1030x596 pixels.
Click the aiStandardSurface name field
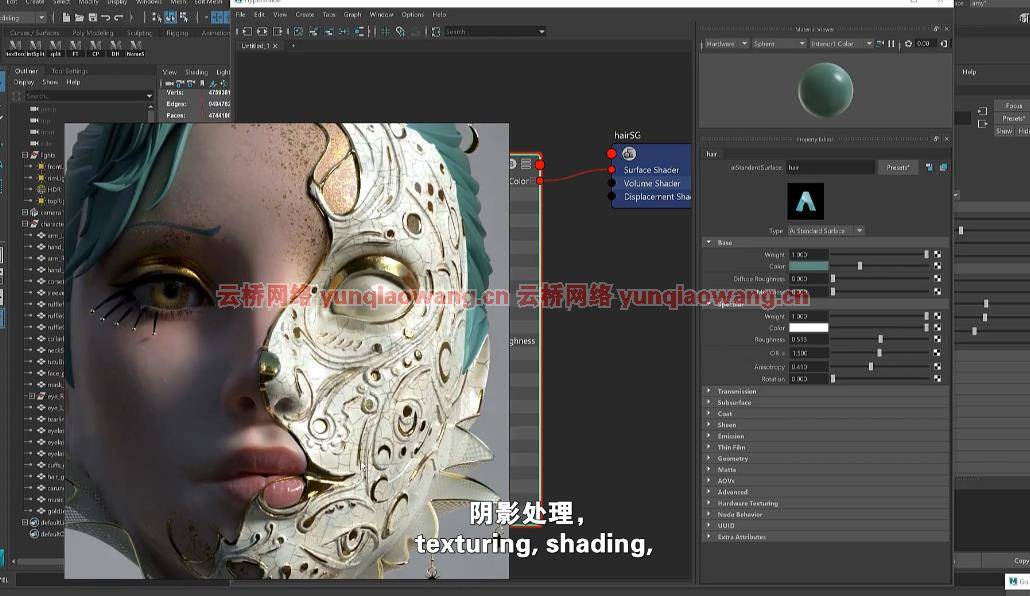(x=830, y=168)
